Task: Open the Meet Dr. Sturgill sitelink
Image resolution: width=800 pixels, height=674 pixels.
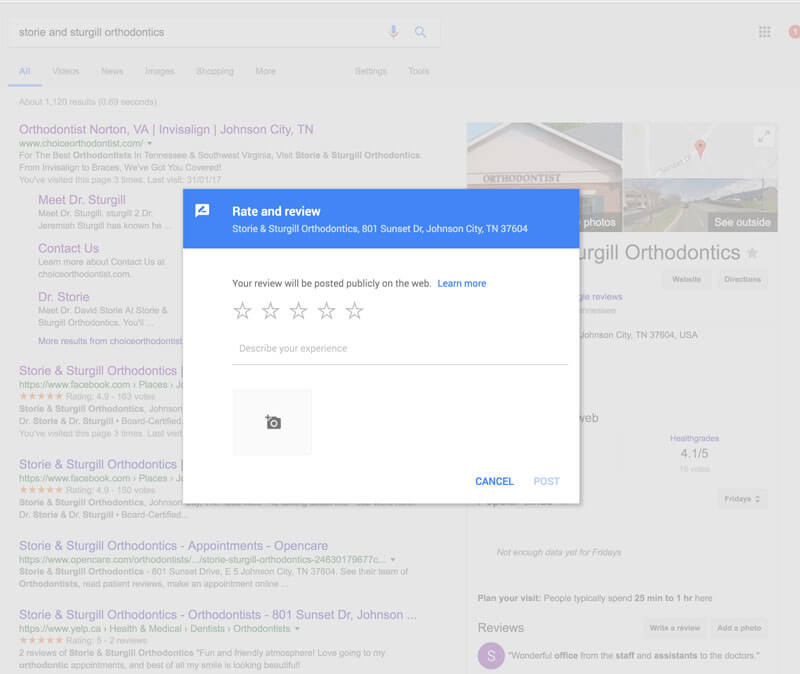Action: [x=82, y=199]
